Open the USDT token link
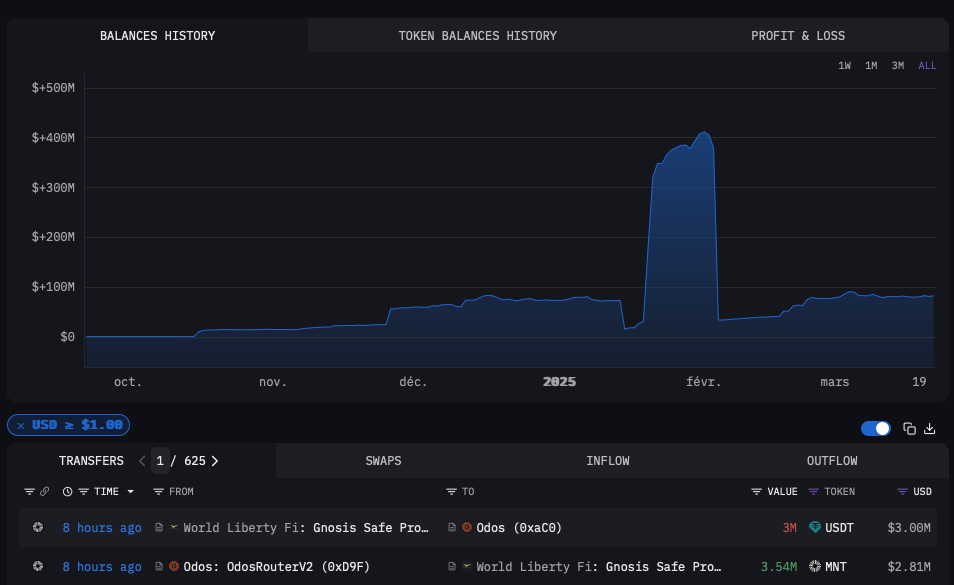This screenshot has height=585, width=954. [x=839, y=528]
